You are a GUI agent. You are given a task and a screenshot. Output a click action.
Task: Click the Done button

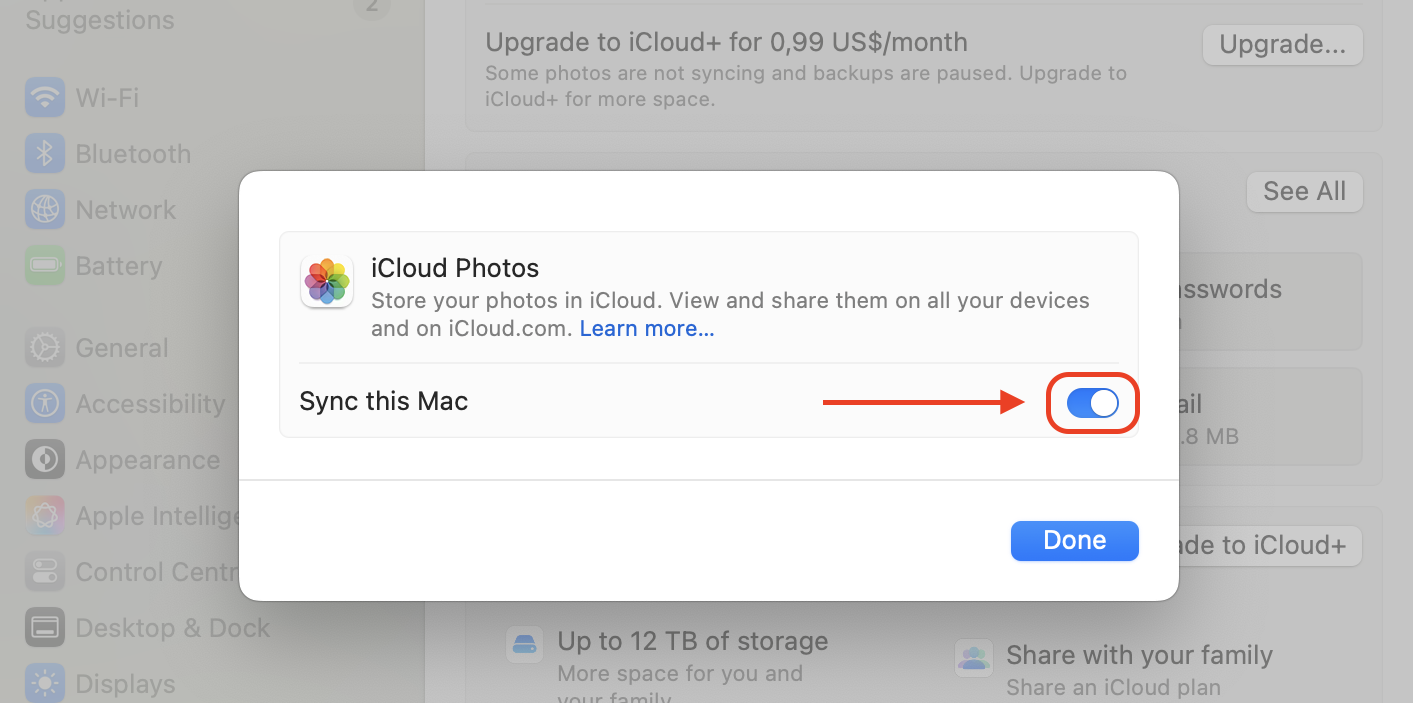click(1074, 540)
